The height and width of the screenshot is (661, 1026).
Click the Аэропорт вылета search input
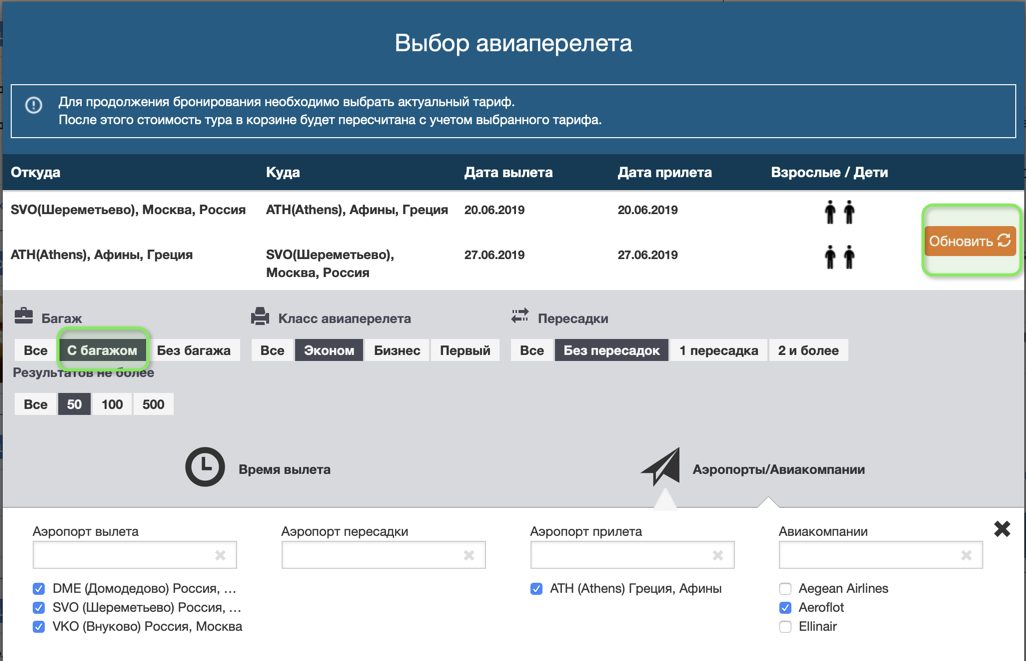click(x=122, y=555)
